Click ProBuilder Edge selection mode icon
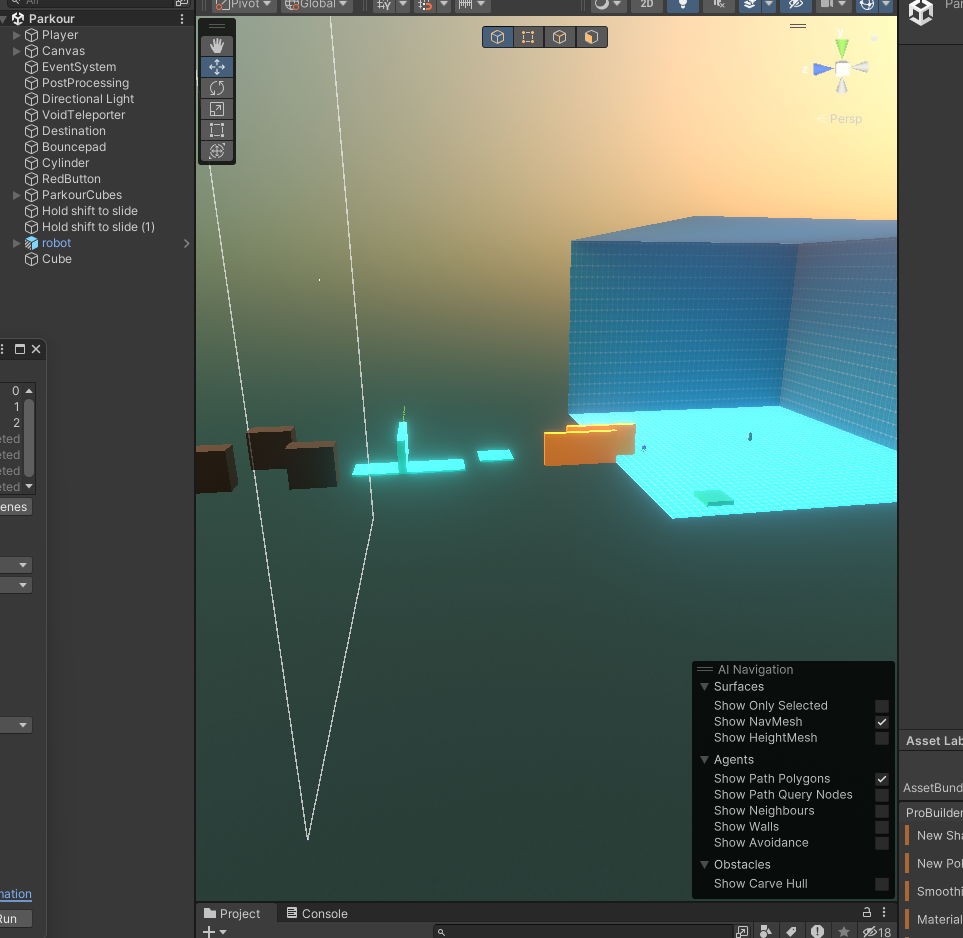 pyautogui.click(x=559, y=37)
